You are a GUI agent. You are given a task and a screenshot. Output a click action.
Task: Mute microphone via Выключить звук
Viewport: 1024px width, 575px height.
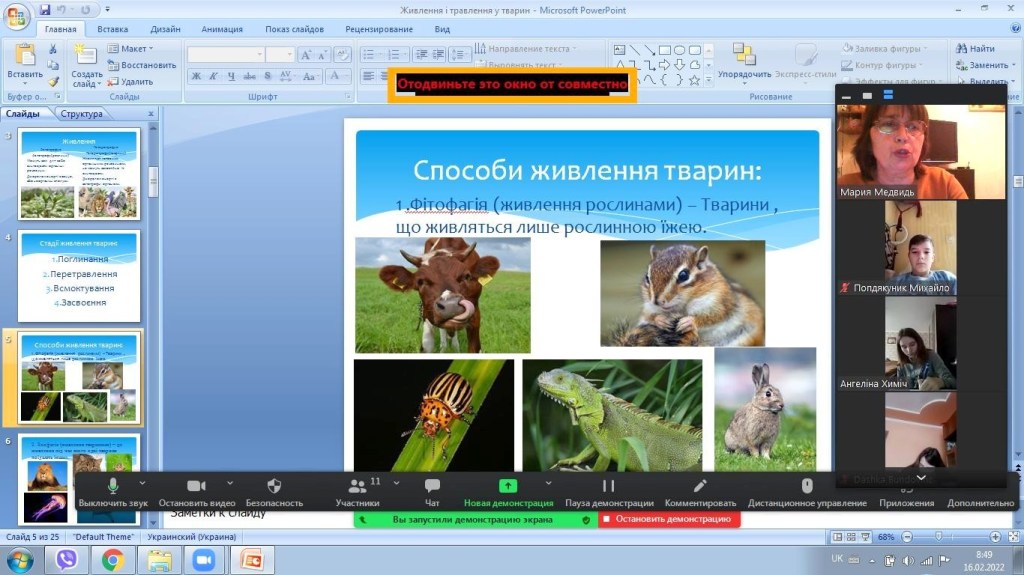[x=113, y=487]
